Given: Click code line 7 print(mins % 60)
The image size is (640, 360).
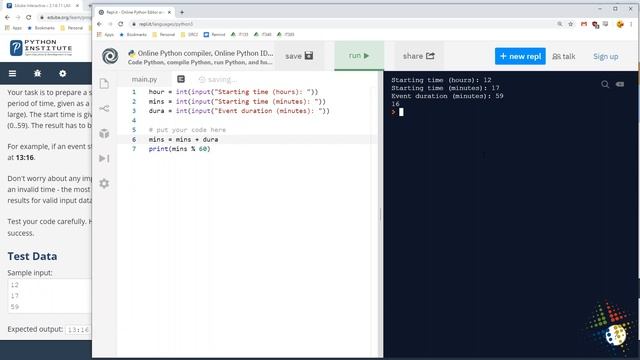Looking at the screenshot, I should pyautogui.click(x=180, y=149).
